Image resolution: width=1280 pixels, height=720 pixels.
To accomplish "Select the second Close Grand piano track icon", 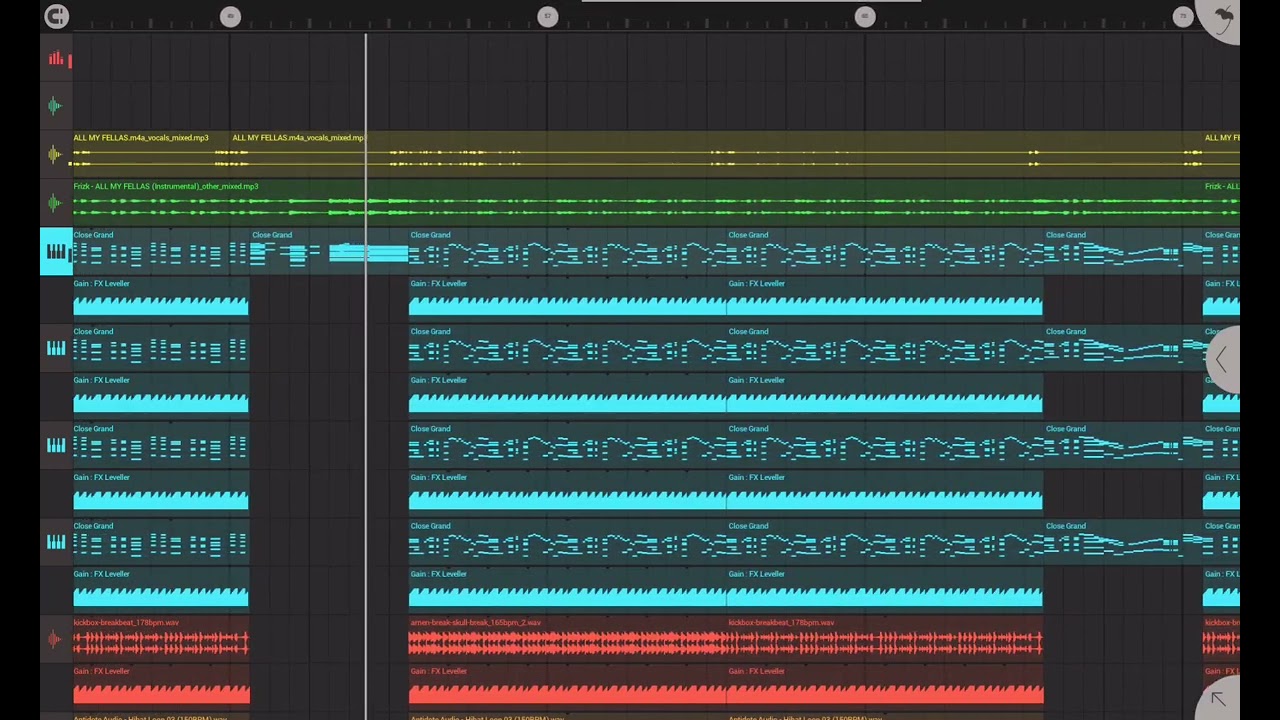I will 56,348.
